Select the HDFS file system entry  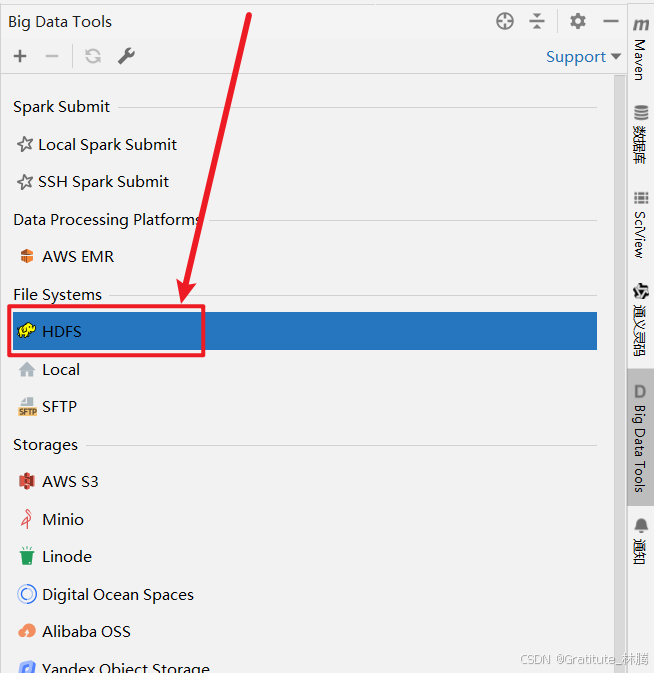click(305, 331)
